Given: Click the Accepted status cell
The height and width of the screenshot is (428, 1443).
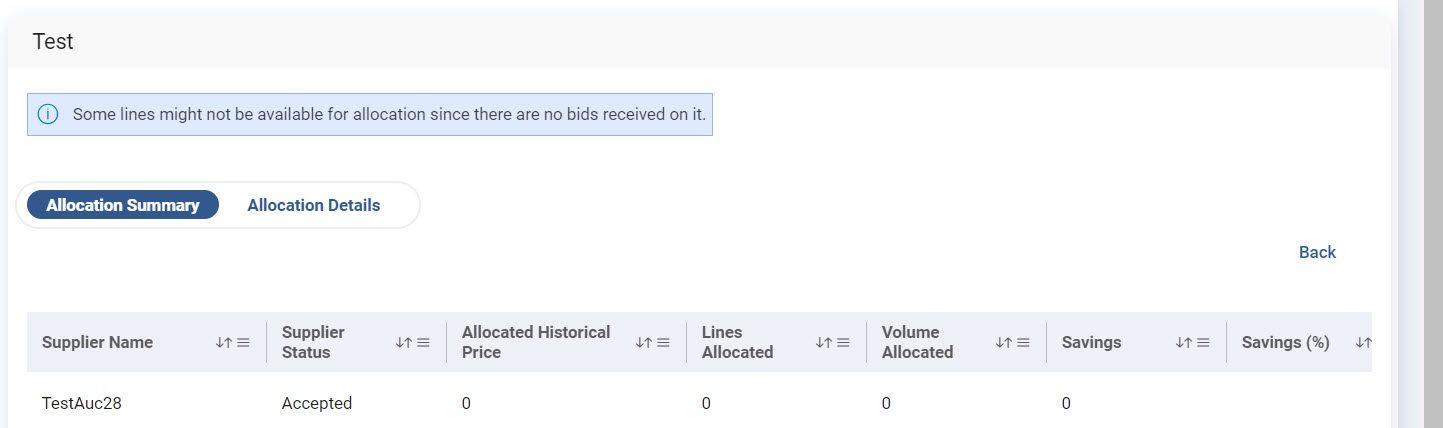Looking at the screenshot, I should pos(317,404).
